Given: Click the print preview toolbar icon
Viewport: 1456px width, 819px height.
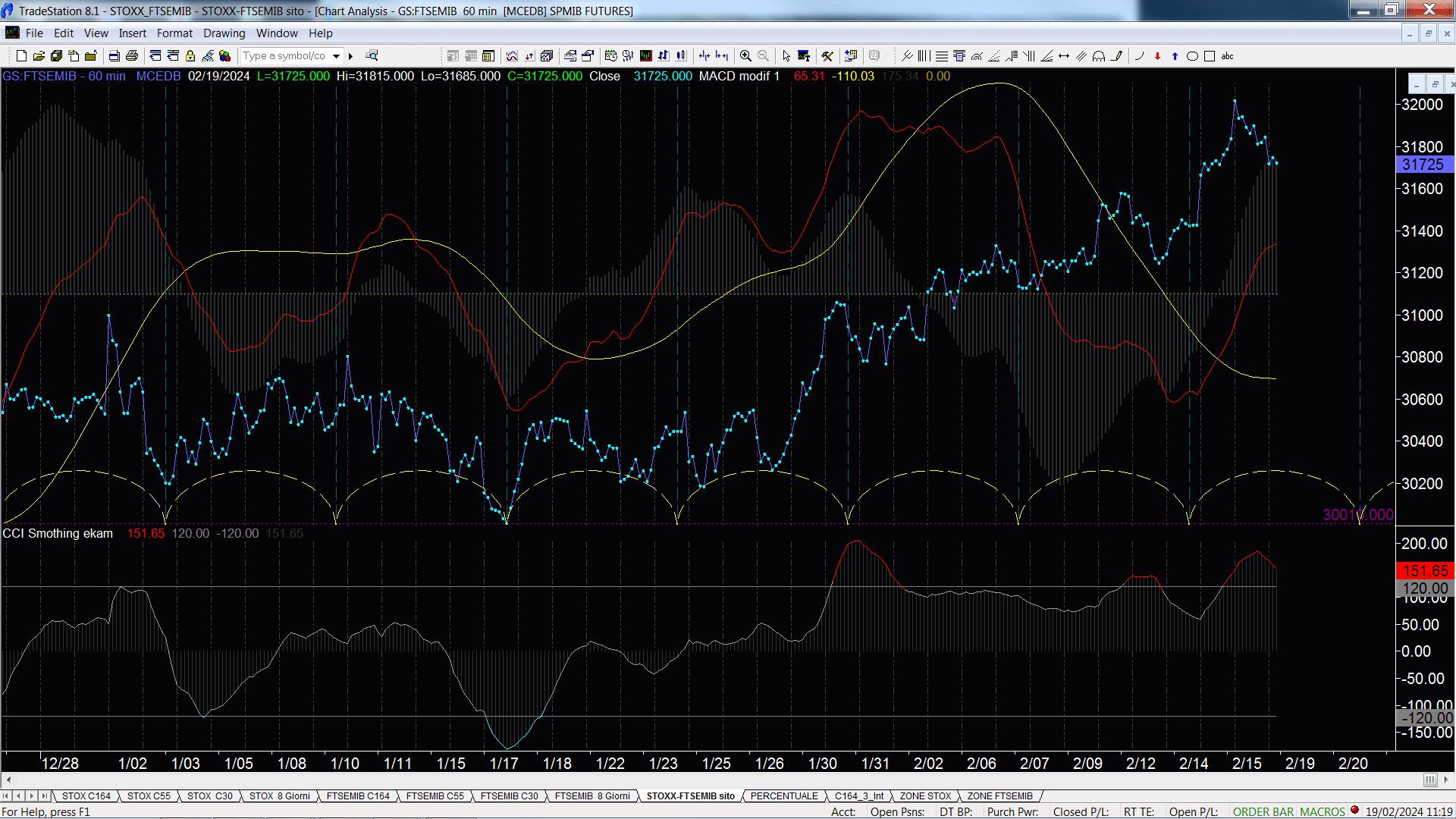Looking at the screenshot, I should coord(114,56).
